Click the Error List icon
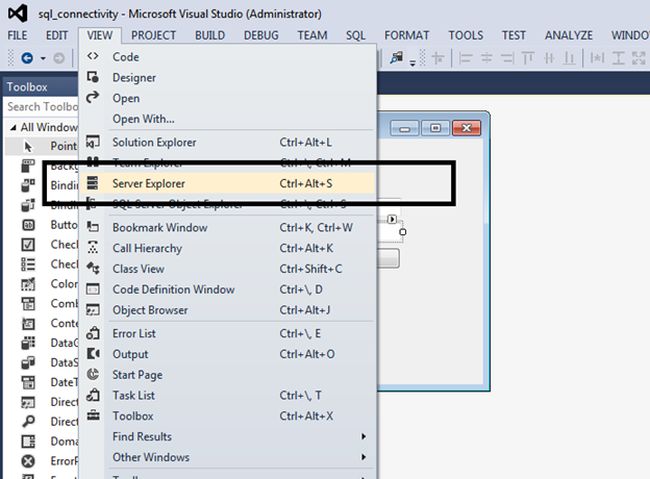Image resolution: width=650 pixels, height=479 pixels. 93,333
